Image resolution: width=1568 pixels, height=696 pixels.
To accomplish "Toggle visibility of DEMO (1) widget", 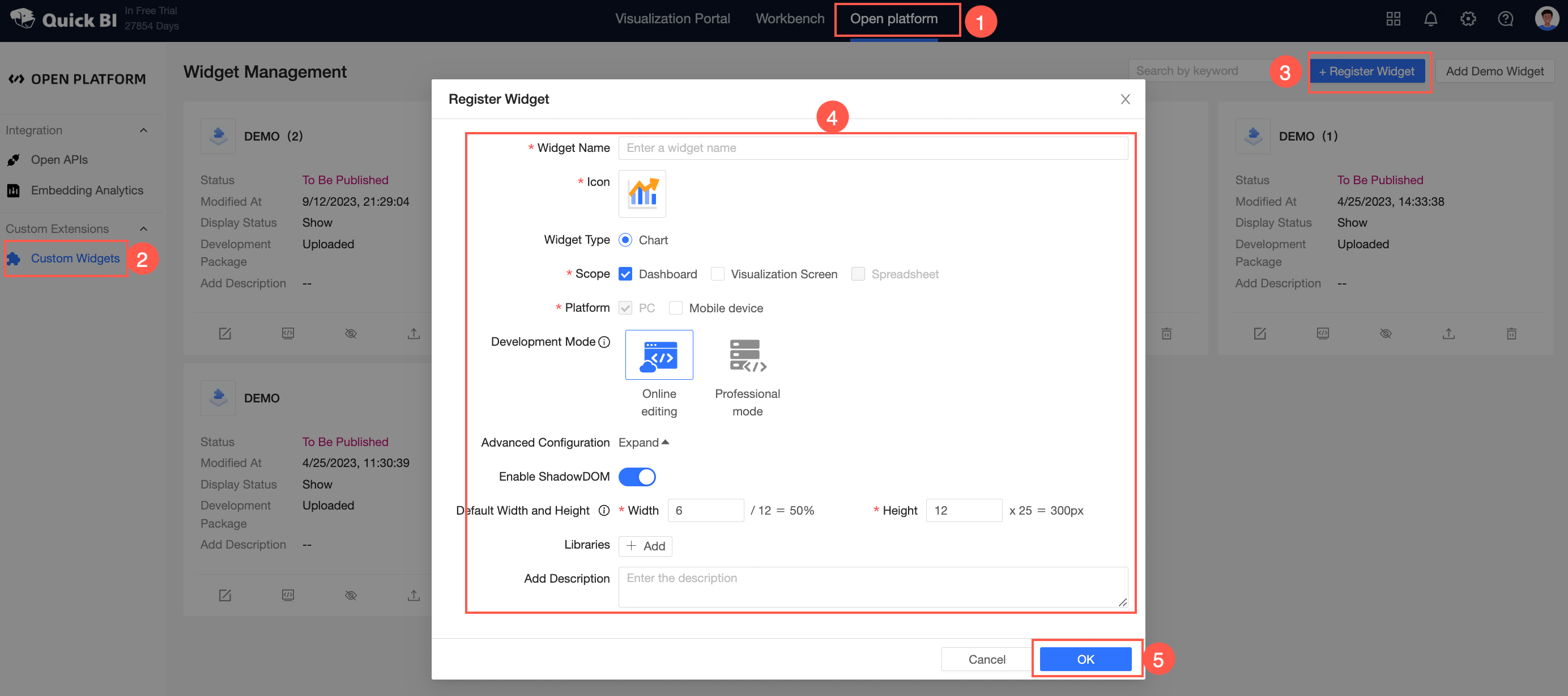I will (x=1386, y=334).
